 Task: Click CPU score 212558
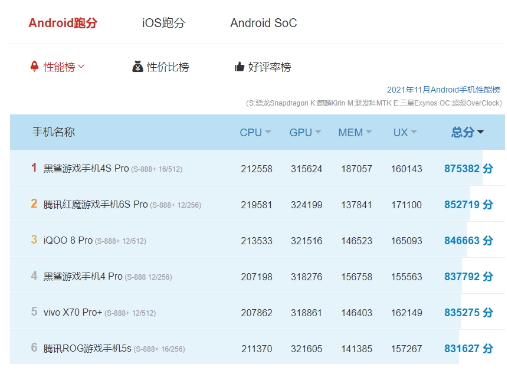[256, 169]
